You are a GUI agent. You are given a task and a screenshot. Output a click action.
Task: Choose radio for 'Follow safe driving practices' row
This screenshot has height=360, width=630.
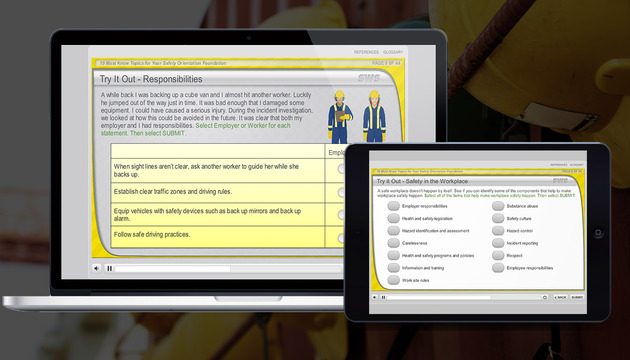(x=341, y=238)
